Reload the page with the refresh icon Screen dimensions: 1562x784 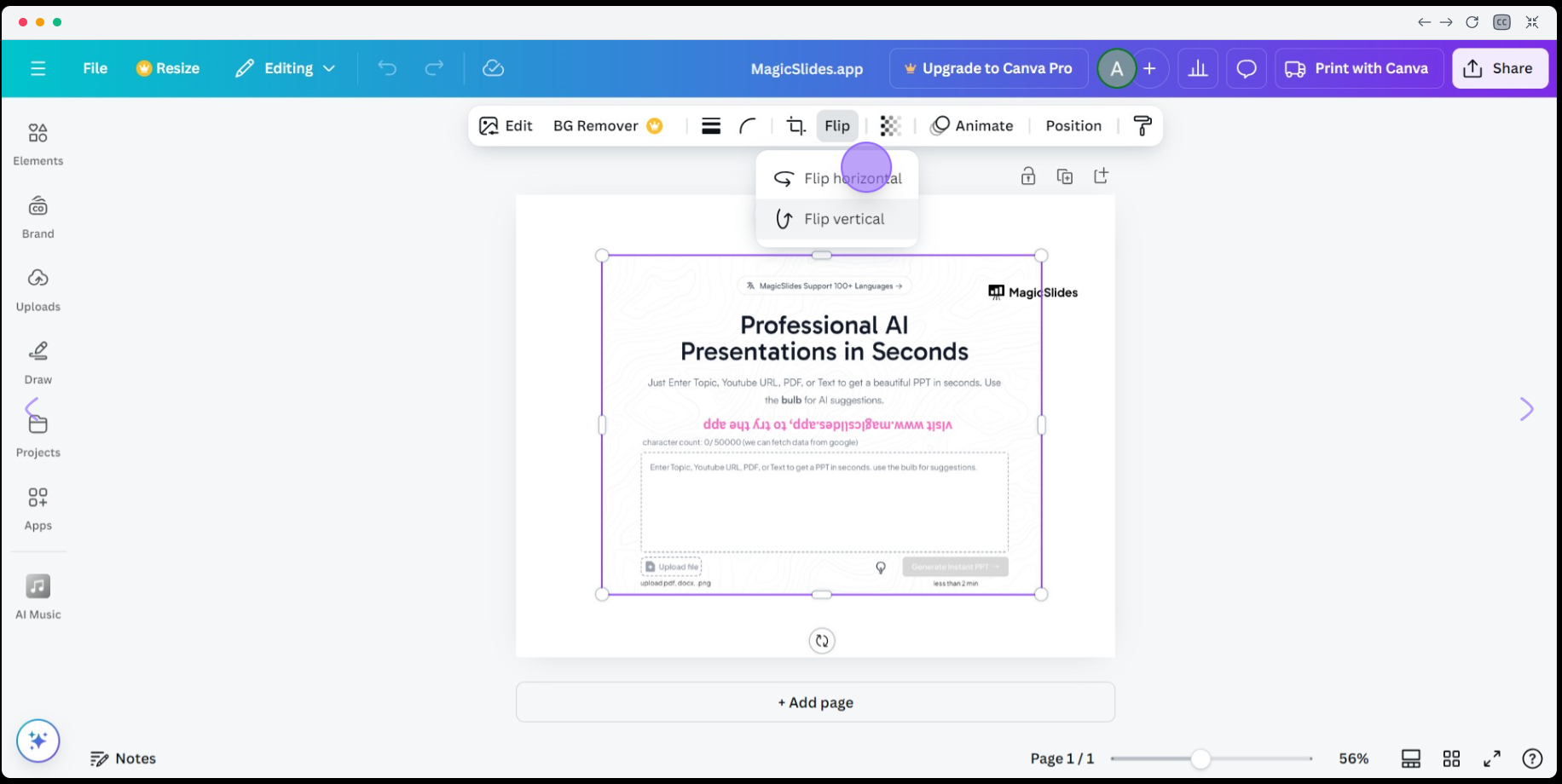(1472, 22)
